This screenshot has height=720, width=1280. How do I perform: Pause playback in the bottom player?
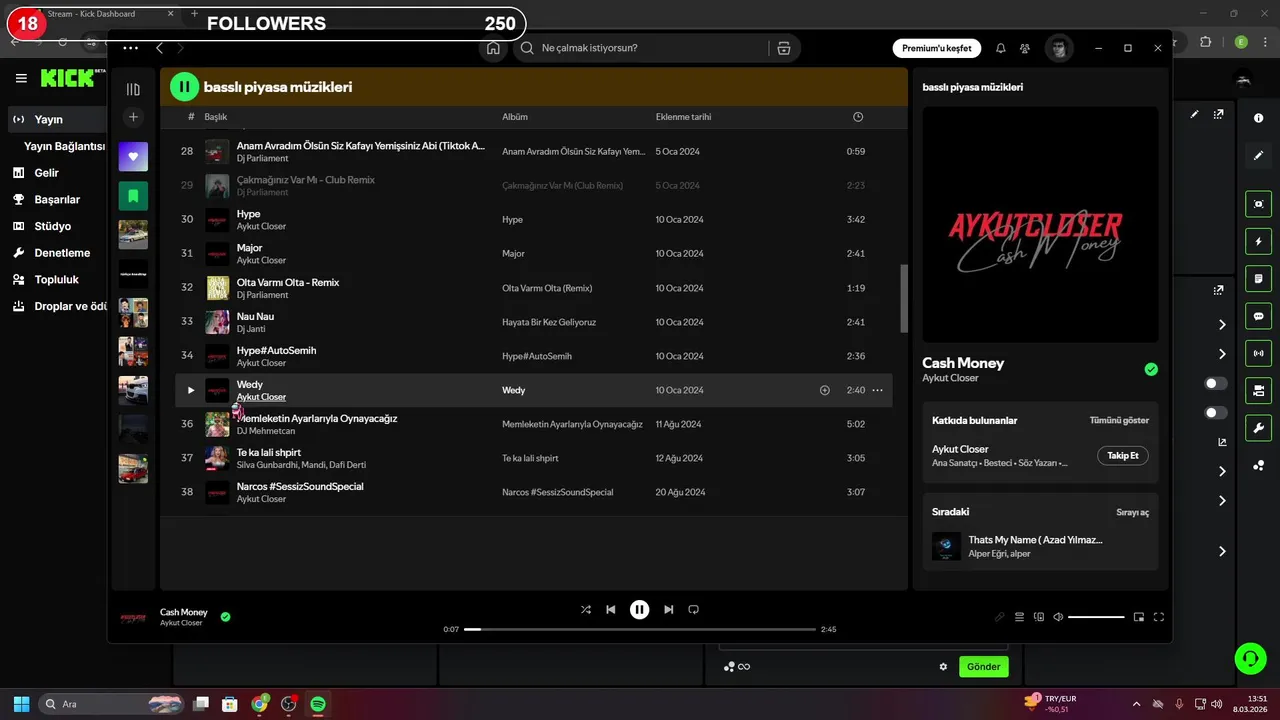(x=639, y=609)
